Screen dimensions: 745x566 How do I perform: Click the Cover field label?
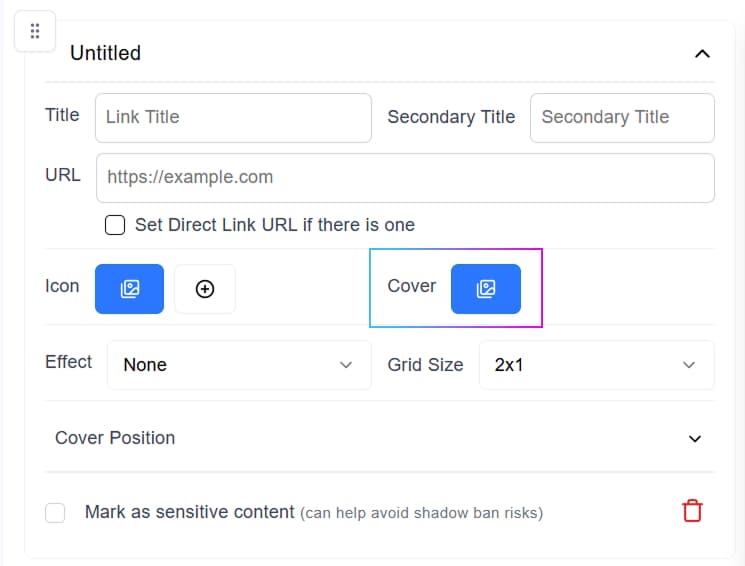pyautogui.click(x=412, y=286)
